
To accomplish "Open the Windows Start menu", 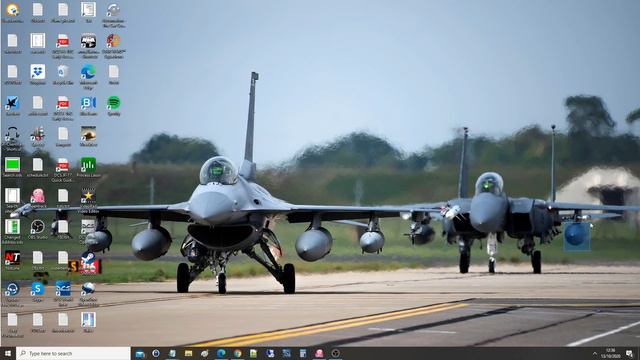I will pos(7,353).
